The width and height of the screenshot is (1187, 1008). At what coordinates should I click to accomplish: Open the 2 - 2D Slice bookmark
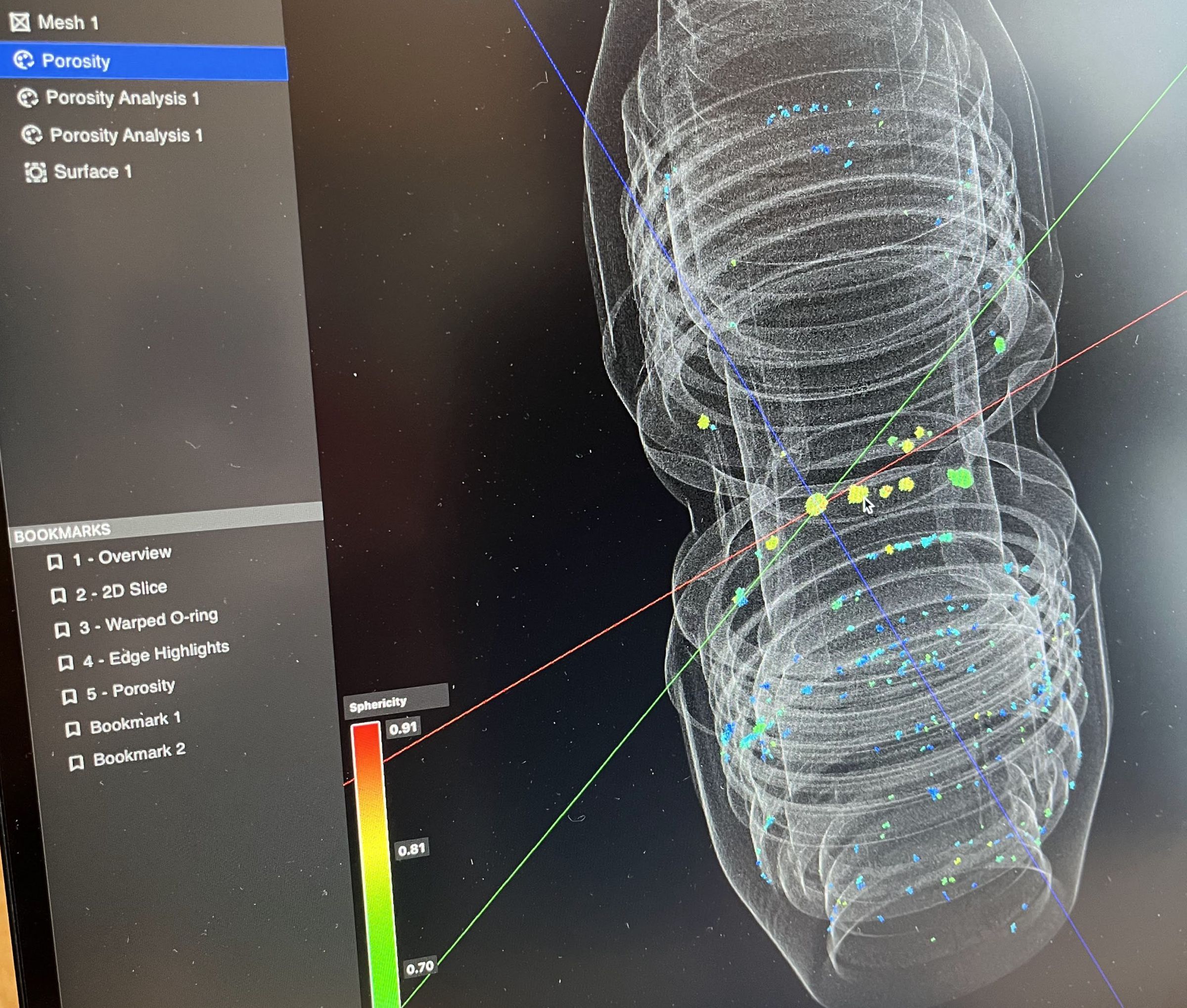(121, 591)
